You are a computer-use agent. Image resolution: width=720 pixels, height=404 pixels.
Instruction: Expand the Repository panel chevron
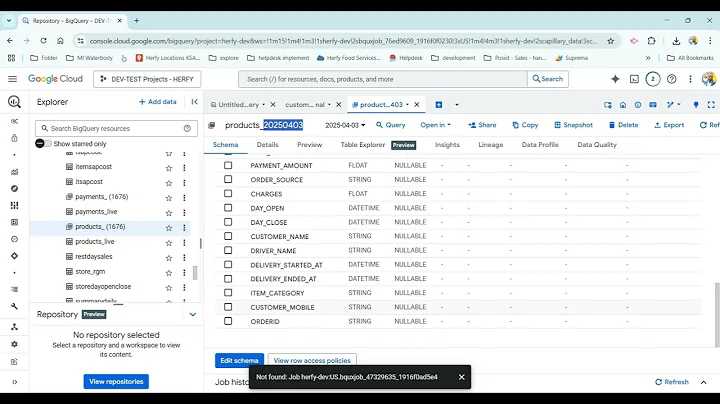(x=193, y=314)
